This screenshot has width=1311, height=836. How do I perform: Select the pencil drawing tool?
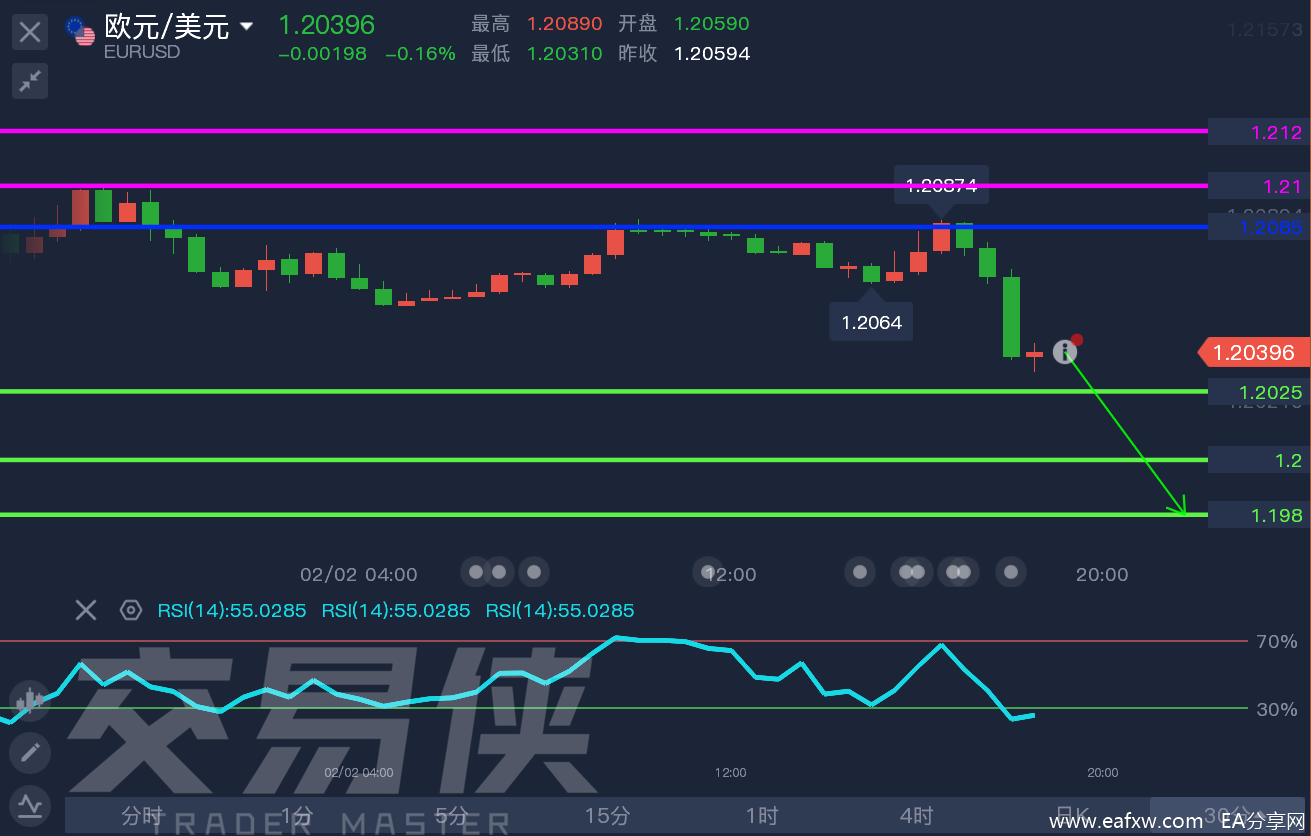click(29, 752)
